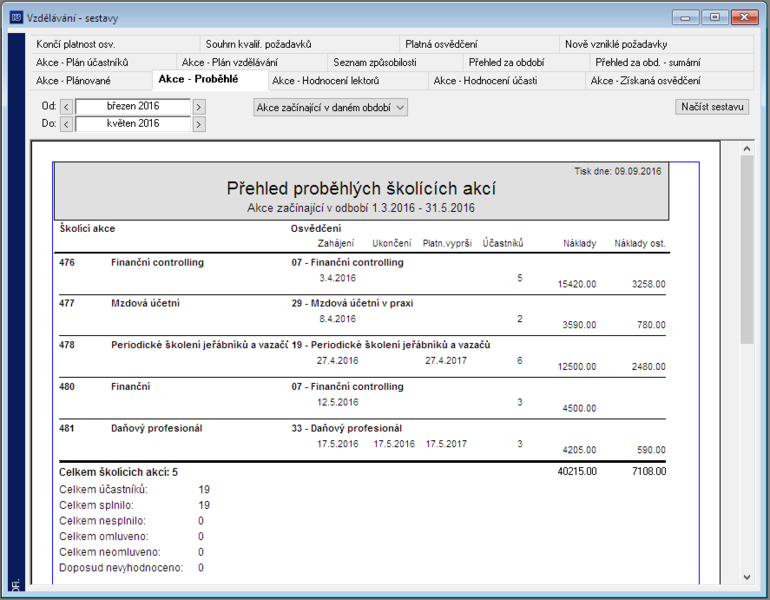770x600 pixels.
Task: Click the other costs value 3258.00
Action: (x=649, y=284)
